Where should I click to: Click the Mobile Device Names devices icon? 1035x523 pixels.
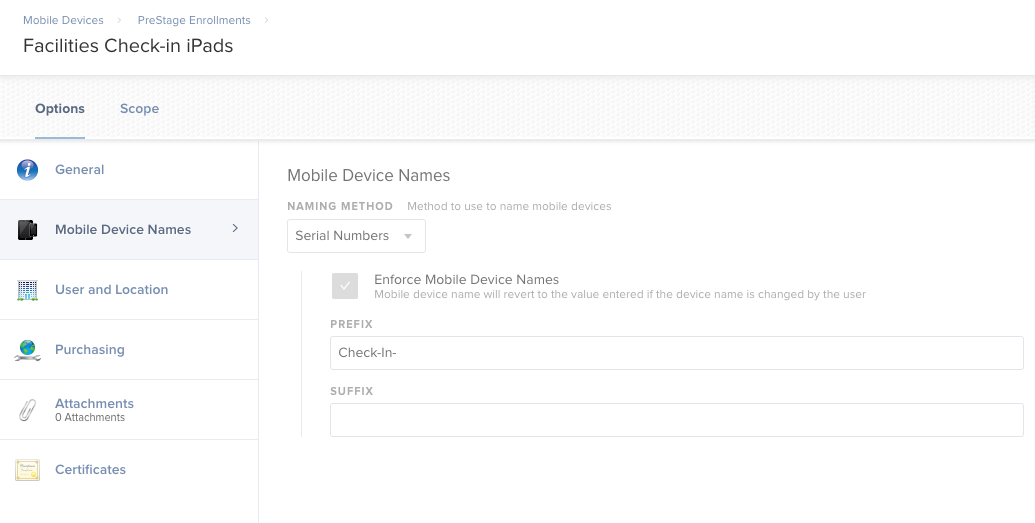(27, 230)
